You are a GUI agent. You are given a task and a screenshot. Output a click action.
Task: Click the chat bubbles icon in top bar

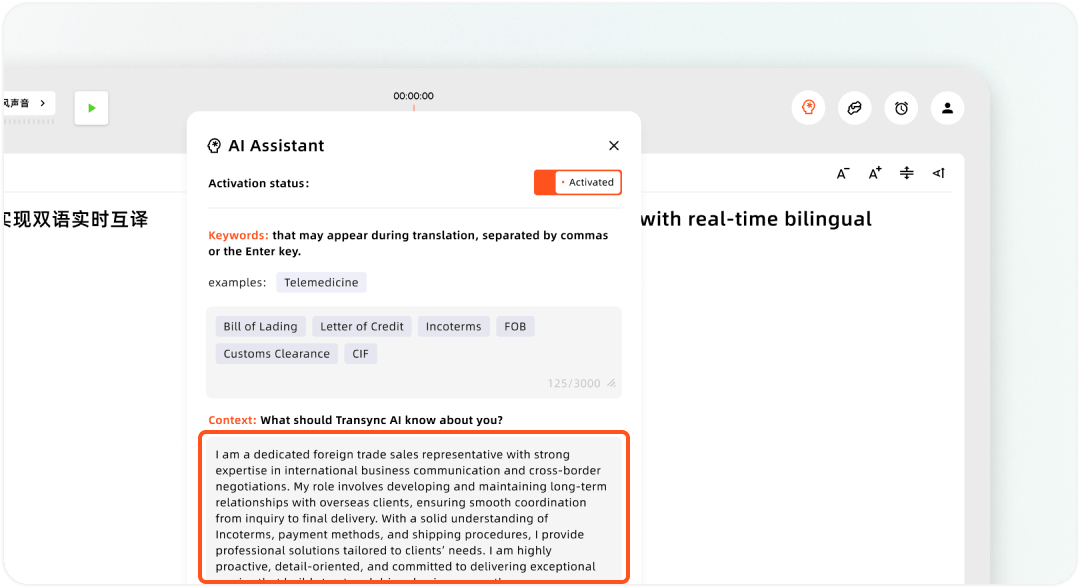(x=855, y=108)
